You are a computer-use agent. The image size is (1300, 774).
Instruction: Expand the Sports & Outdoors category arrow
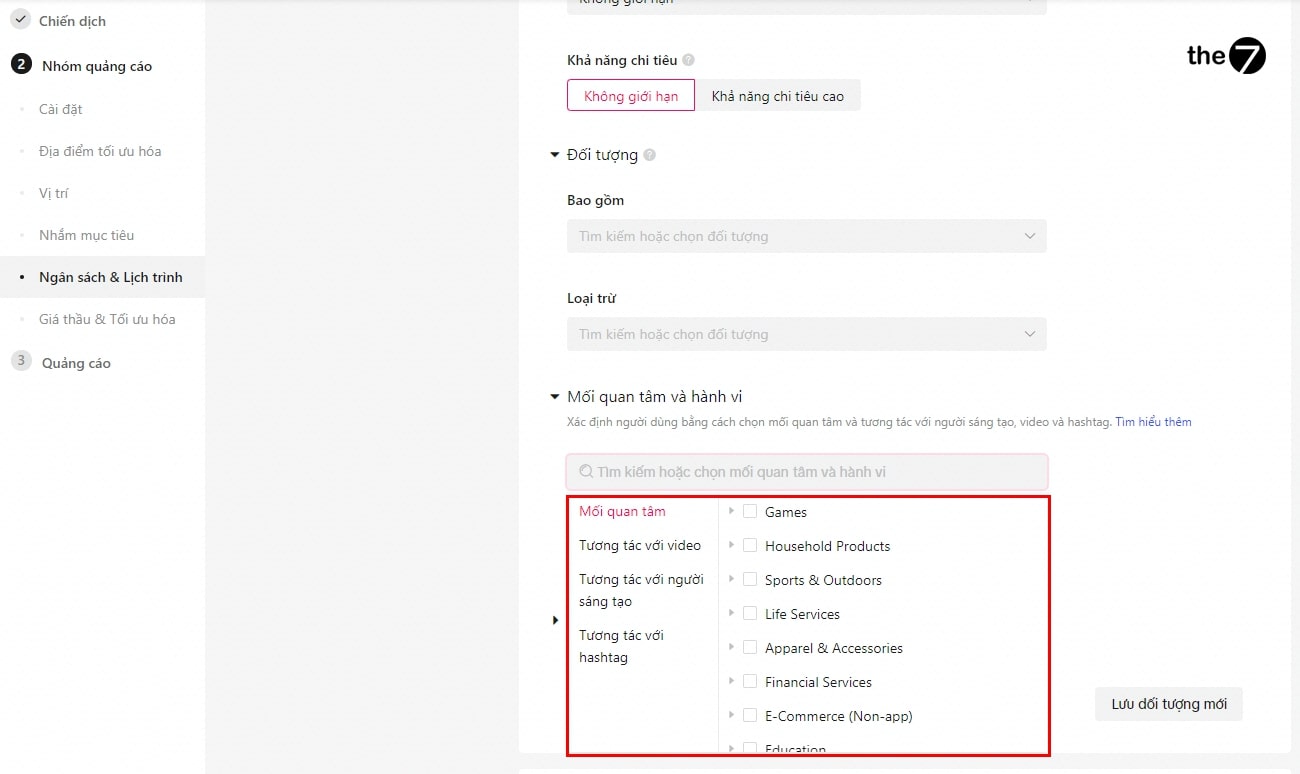pyautogui.click(x=732, y=579)
